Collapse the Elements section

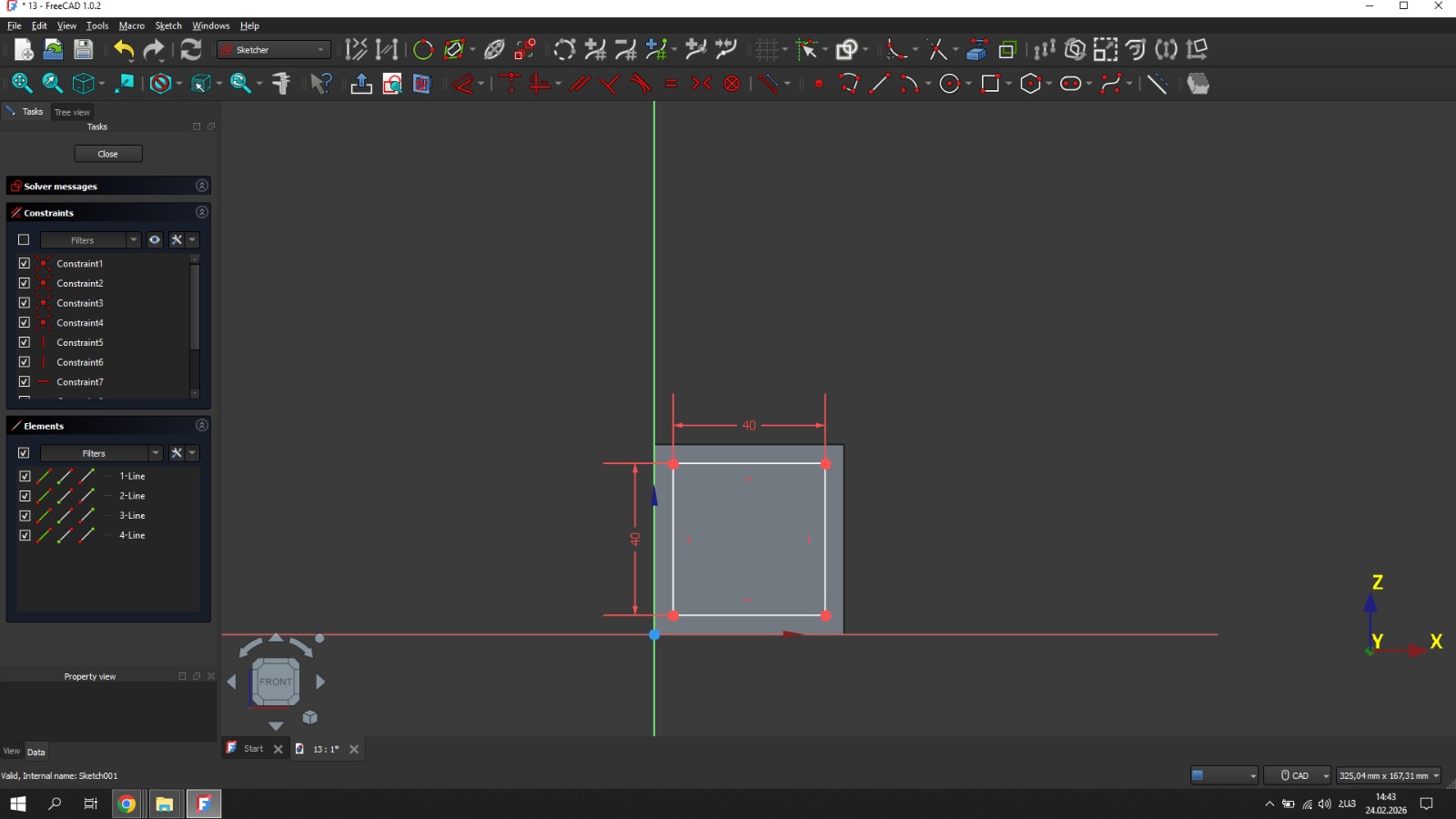202,425
